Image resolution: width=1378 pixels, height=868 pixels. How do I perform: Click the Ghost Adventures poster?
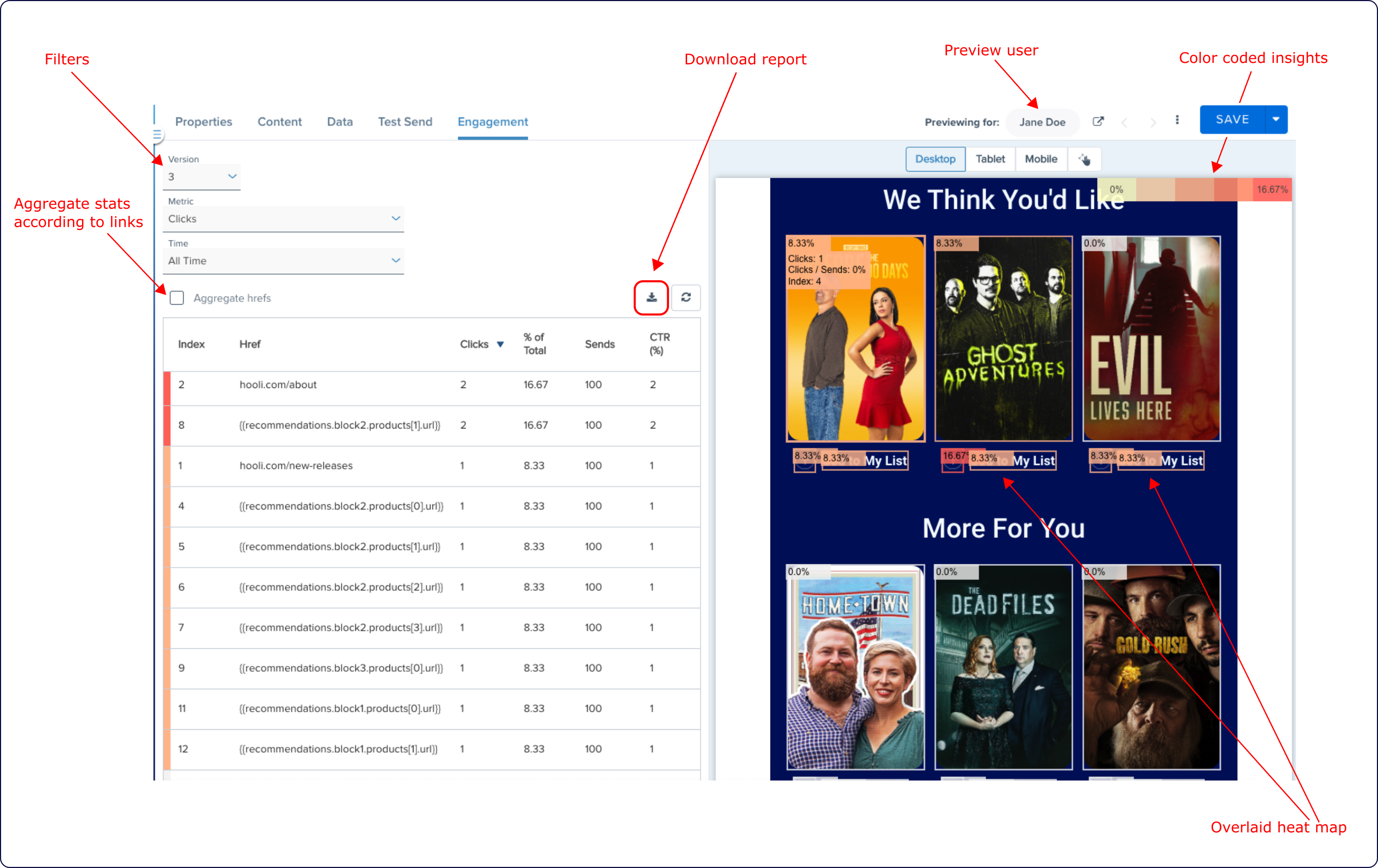pyautogui.click(x=1003, y=338)
